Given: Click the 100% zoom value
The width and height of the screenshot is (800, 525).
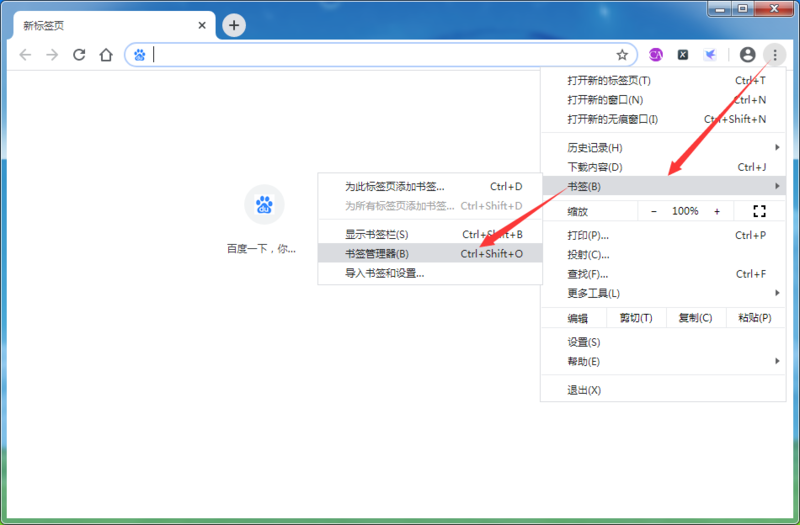Looking at the screenshot, I should pyautogui.click(x=685, y=211).
